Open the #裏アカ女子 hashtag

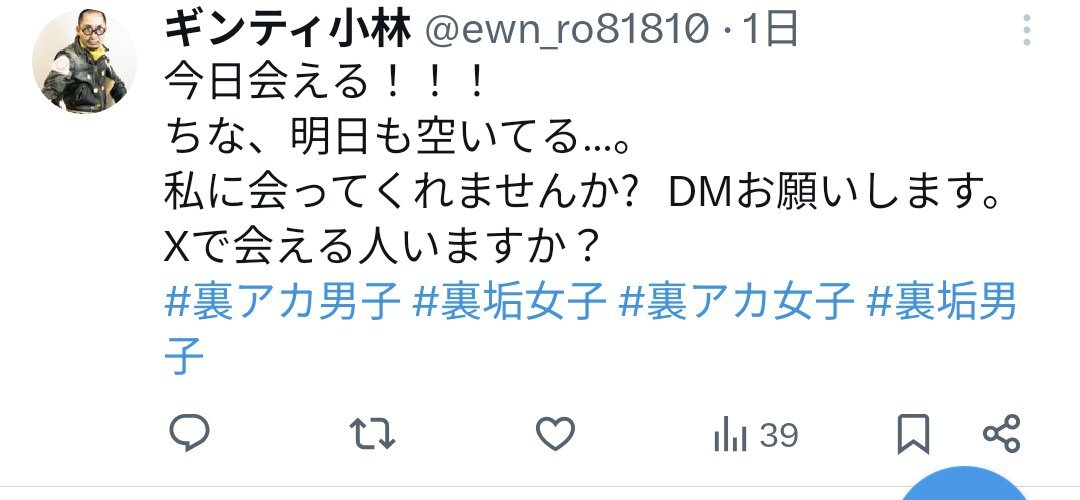point(737,303)
